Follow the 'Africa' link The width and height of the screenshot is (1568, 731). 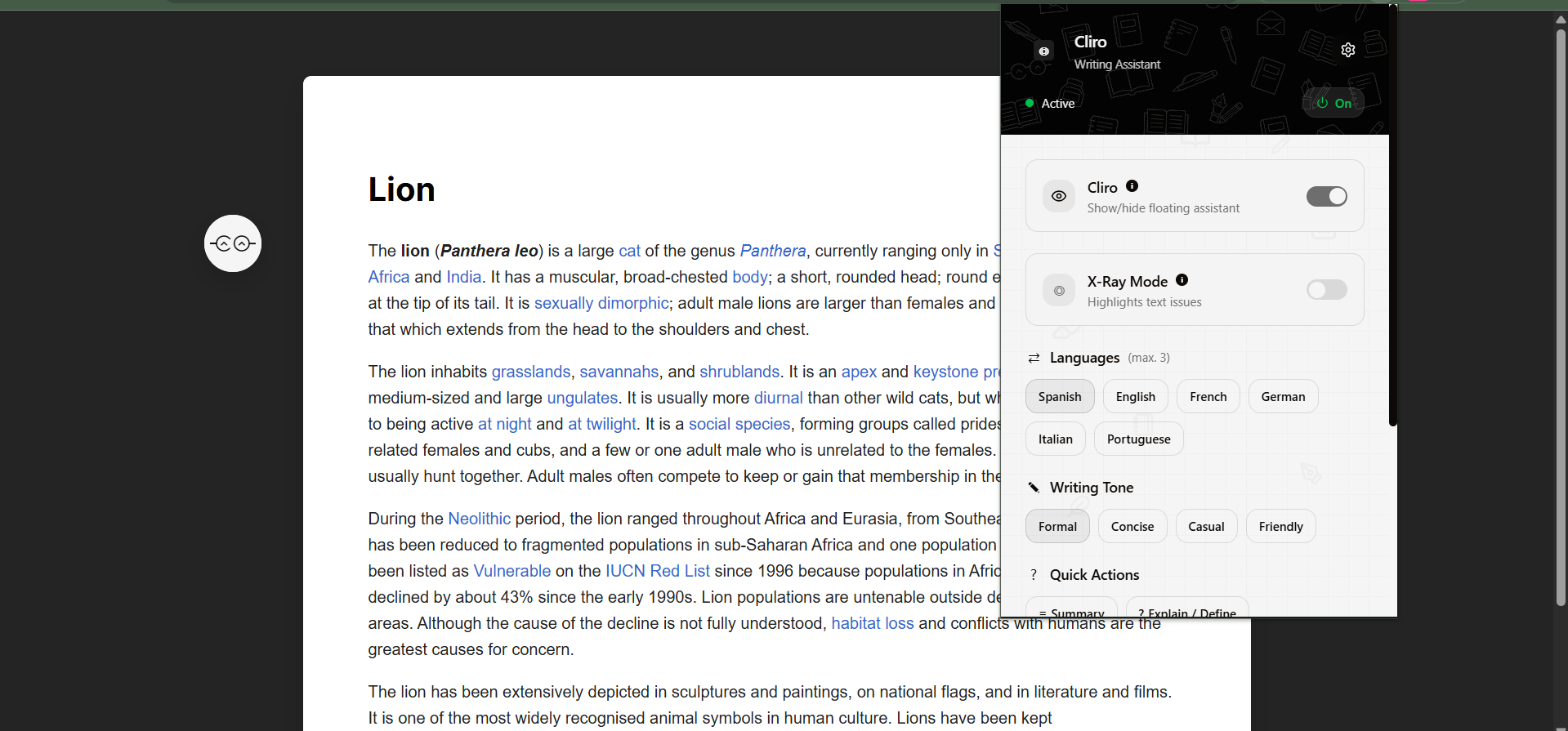[389, 277]
